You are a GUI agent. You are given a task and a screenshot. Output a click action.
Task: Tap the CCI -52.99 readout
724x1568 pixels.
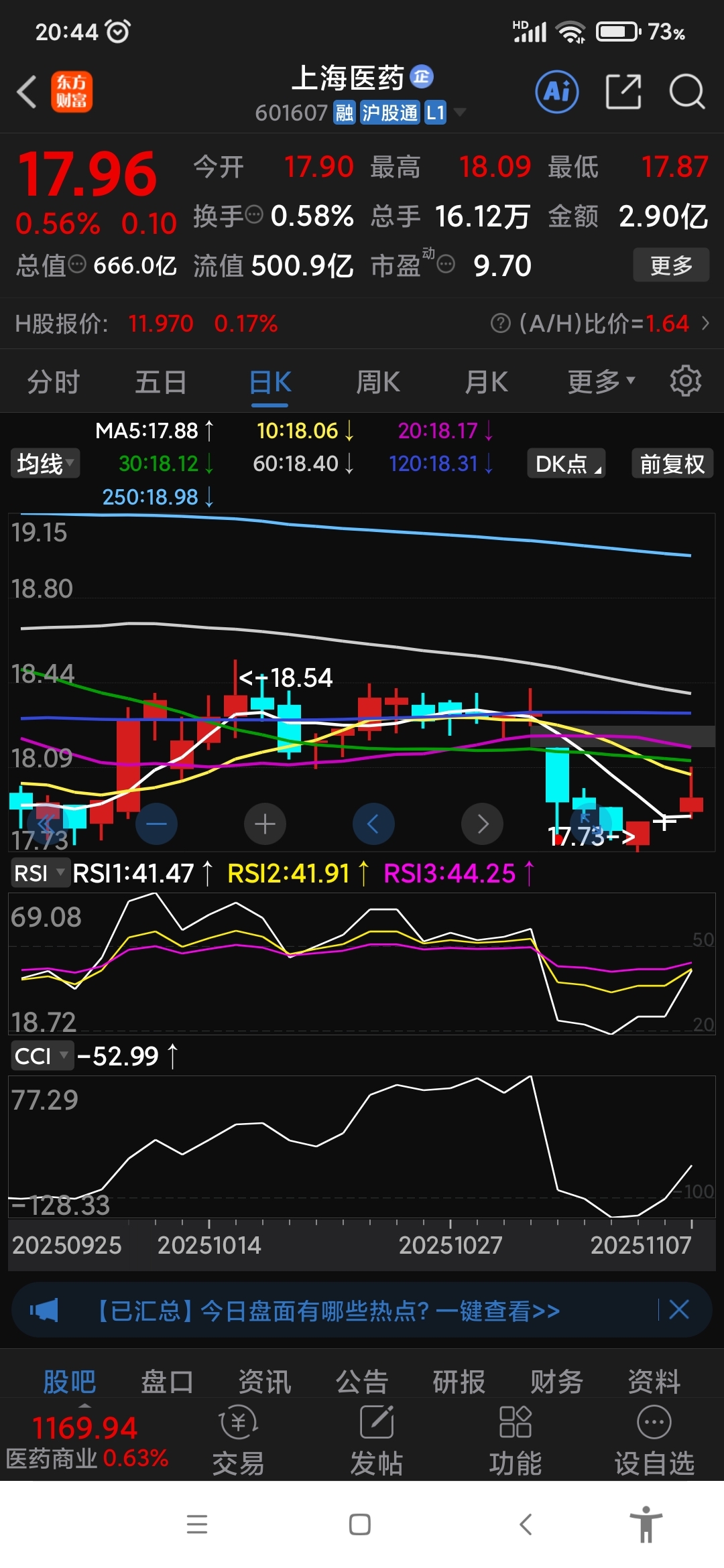coord(127,1056)
